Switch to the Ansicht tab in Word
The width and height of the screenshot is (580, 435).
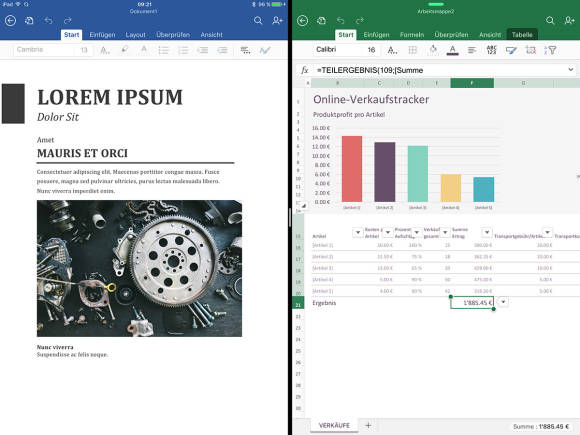212,35
